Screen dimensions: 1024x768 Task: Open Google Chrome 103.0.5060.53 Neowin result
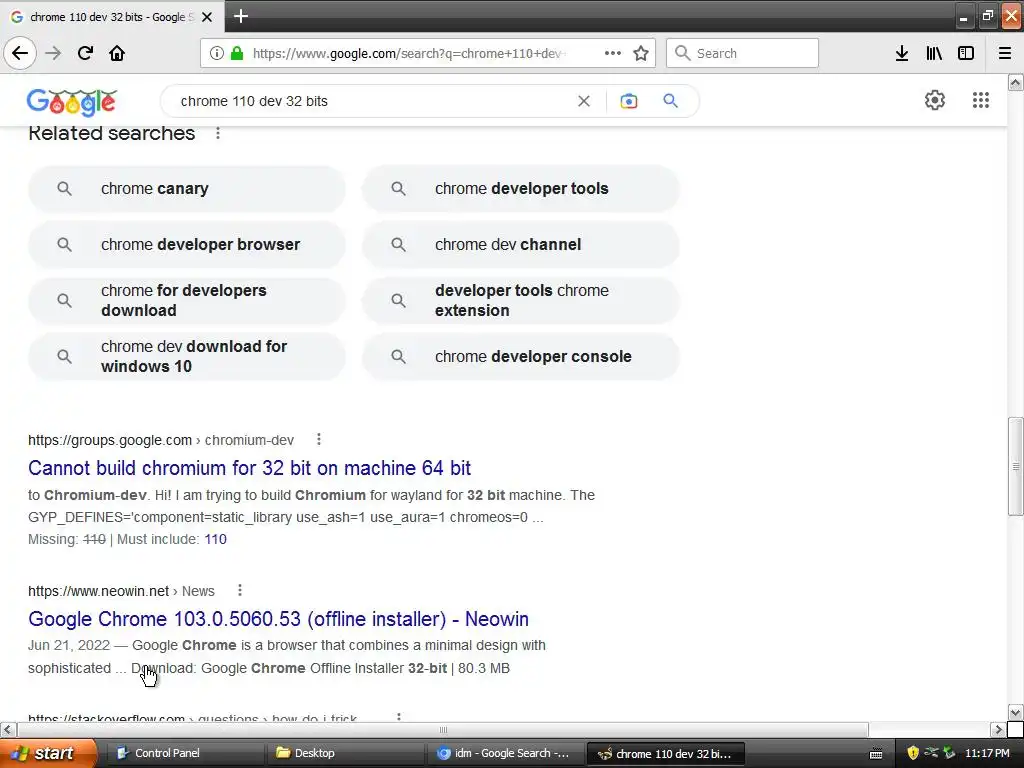tap(278, 619)
